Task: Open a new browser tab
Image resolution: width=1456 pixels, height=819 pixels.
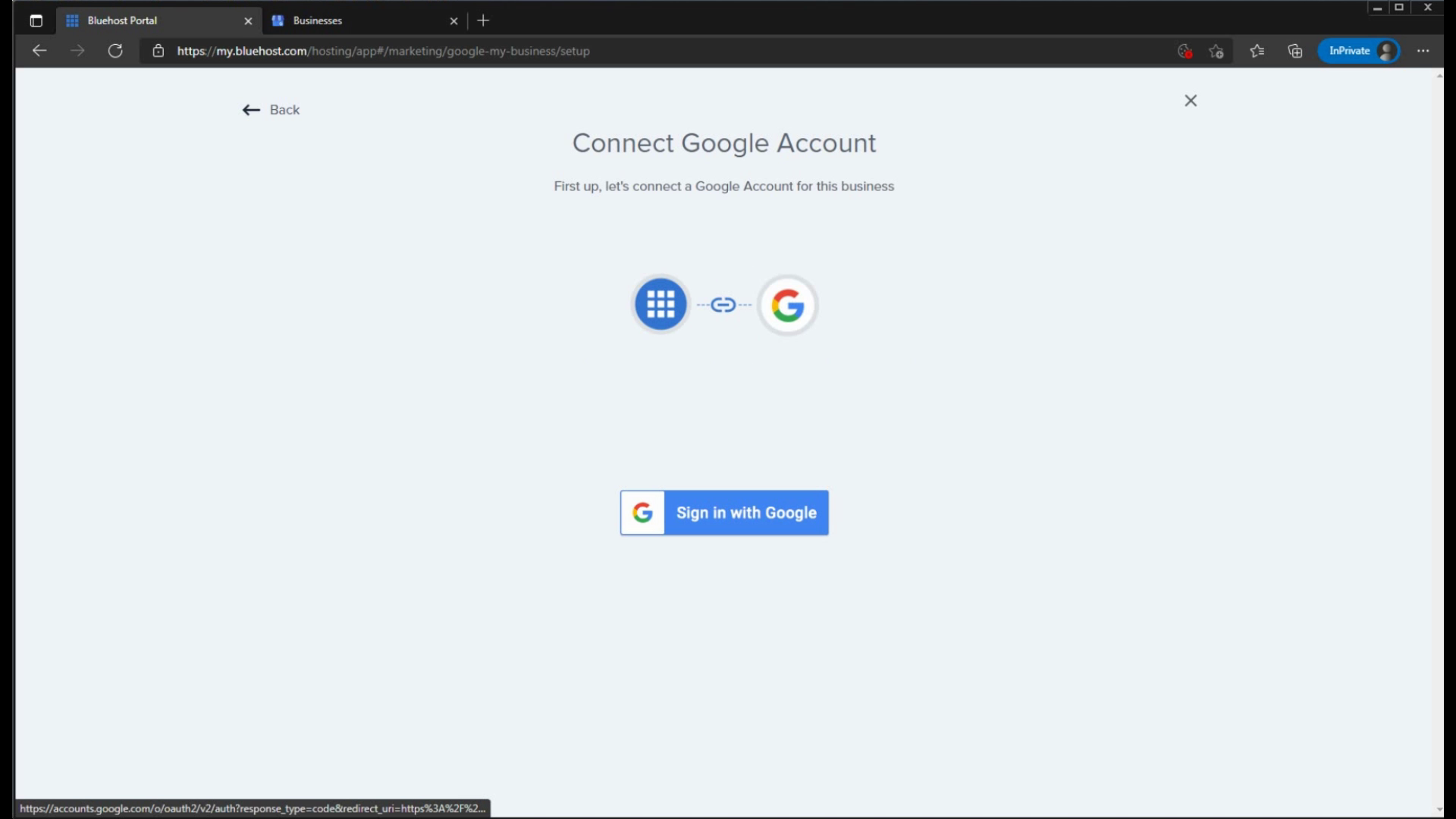Action: click(x=483, y=20)
